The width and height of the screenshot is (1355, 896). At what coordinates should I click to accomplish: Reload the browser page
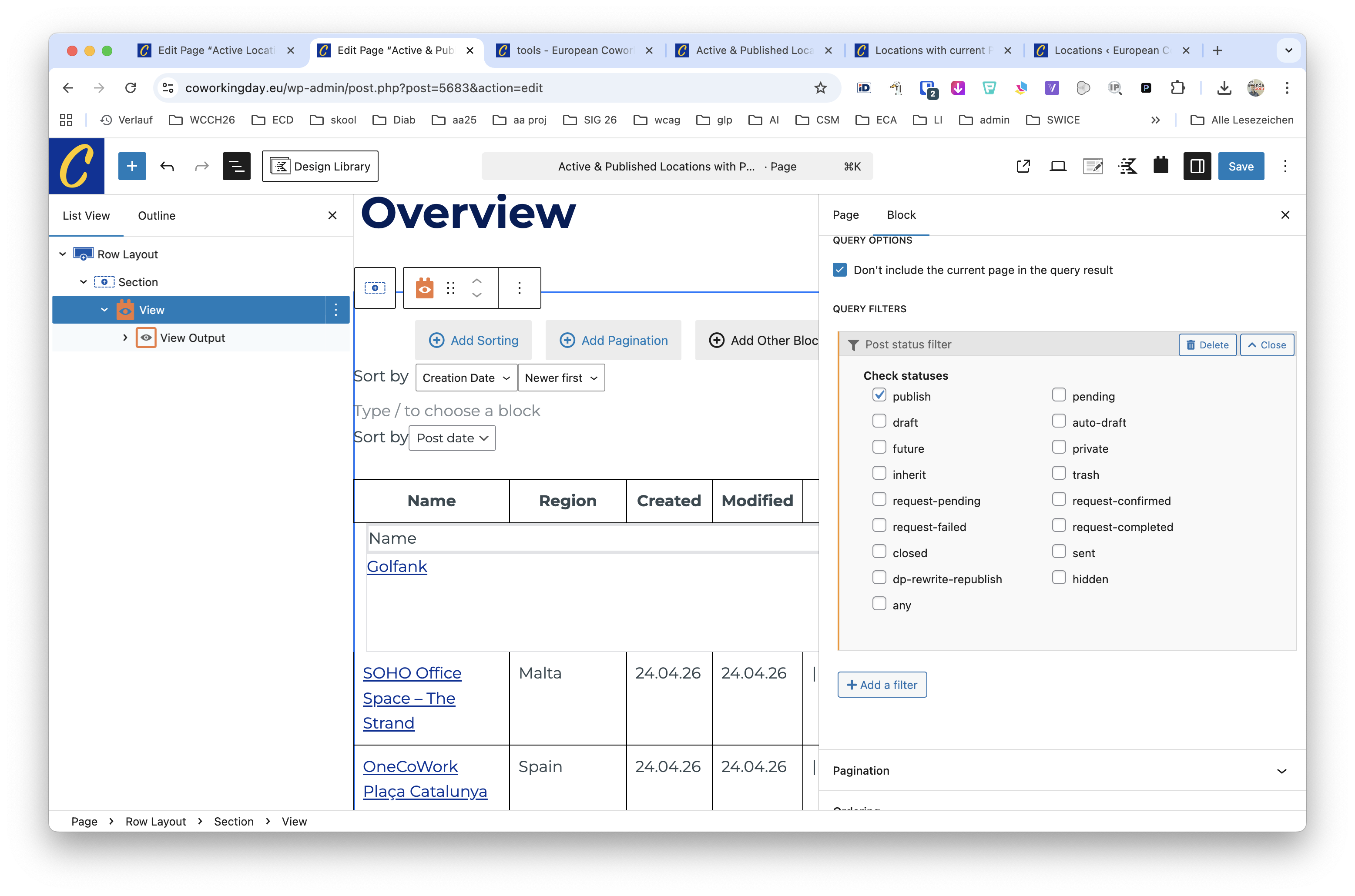pos(130,88)
